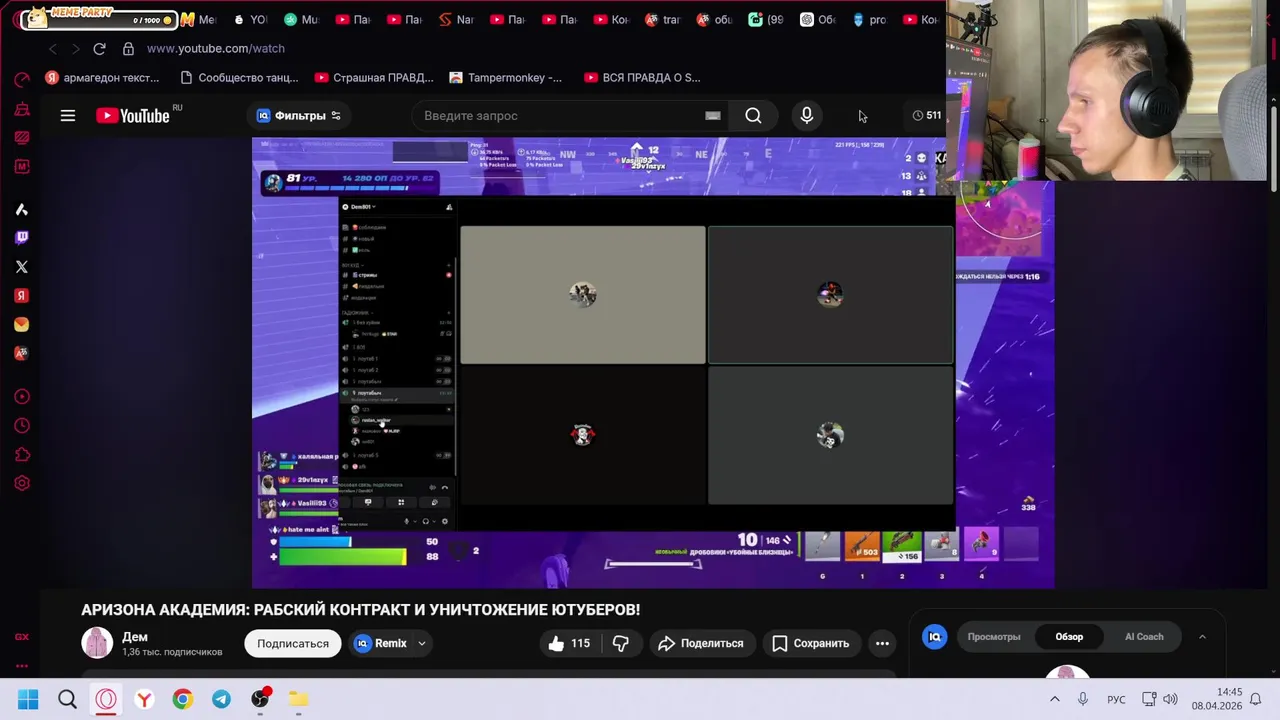1280x720 pixels.
Task: Open the translator icon in the sidebar
Action: [22, 354]
